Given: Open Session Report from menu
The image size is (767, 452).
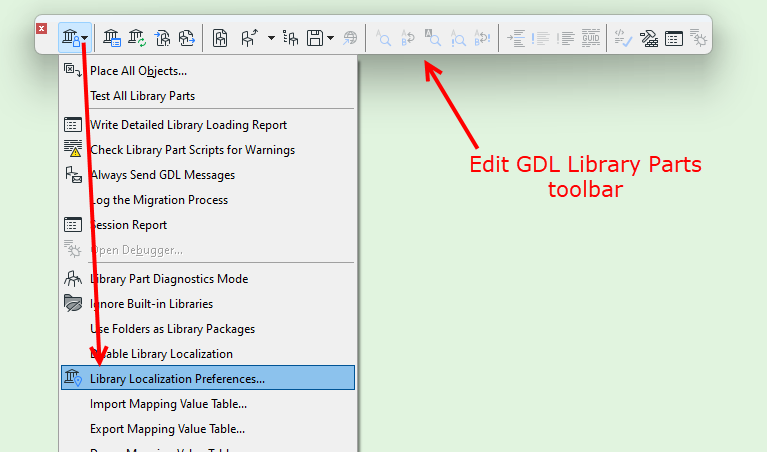Looking at the screenshot, I should point(207,225).
